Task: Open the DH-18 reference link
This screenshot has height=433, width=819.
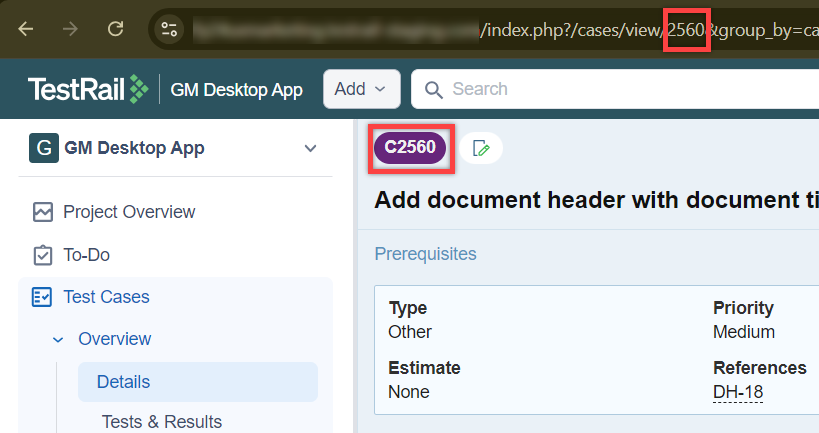Action: tap(737, 392)
